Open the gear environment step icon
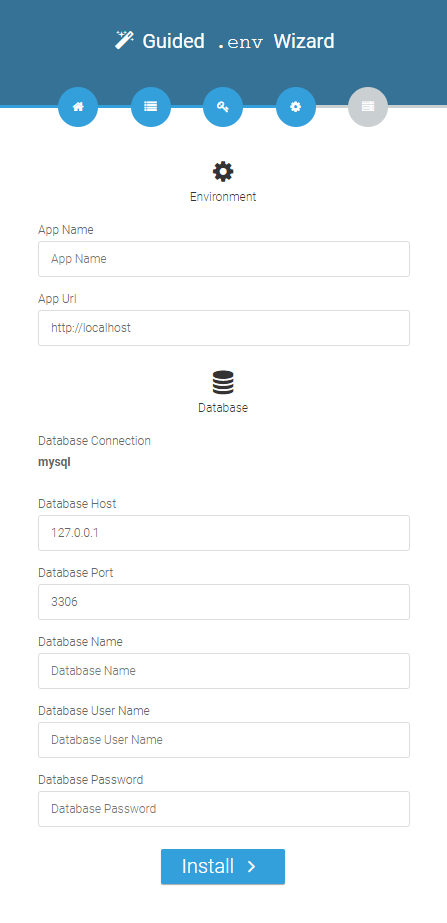This screenshot has width=447, height=923. (296, 107)
